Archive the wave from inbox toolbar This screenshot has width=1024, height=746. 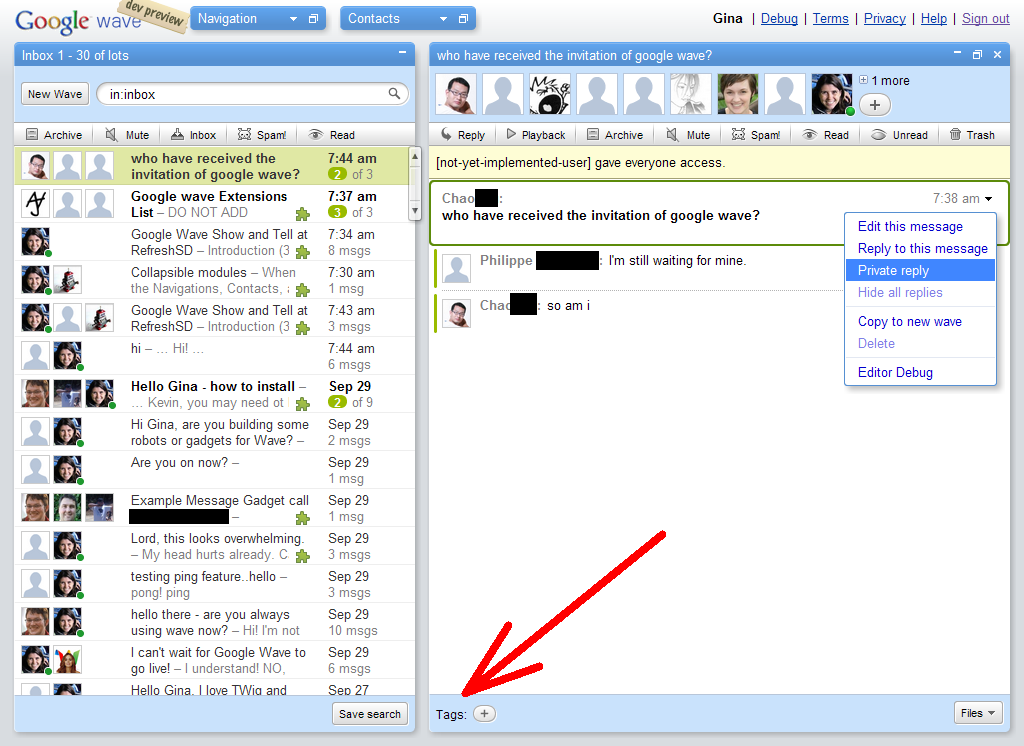54,135
